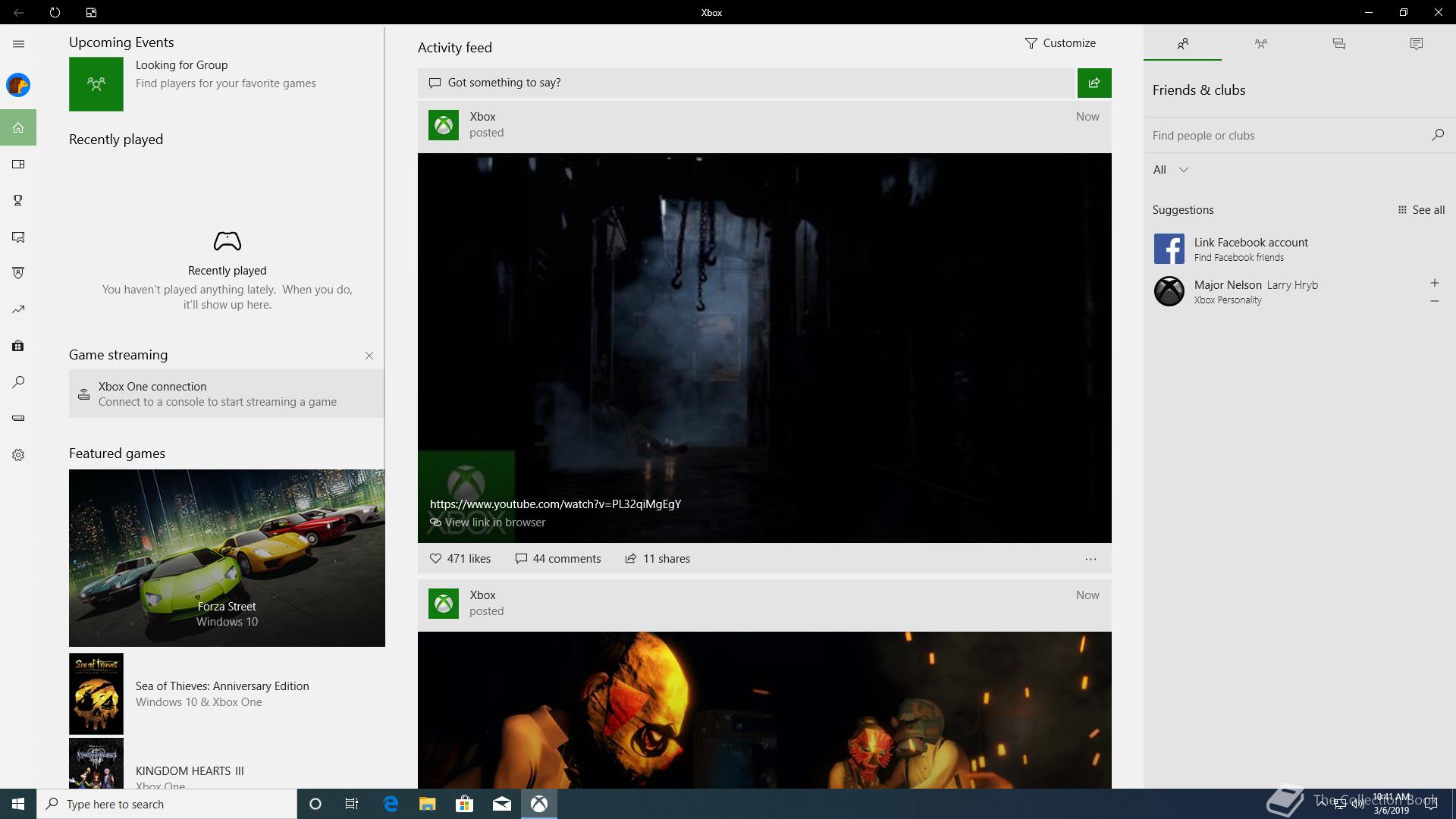Viewport: 1456px width, 819px height.
Task: Remove Major Nelson suggestion with minus
Action: click(x=1434, y=301)
